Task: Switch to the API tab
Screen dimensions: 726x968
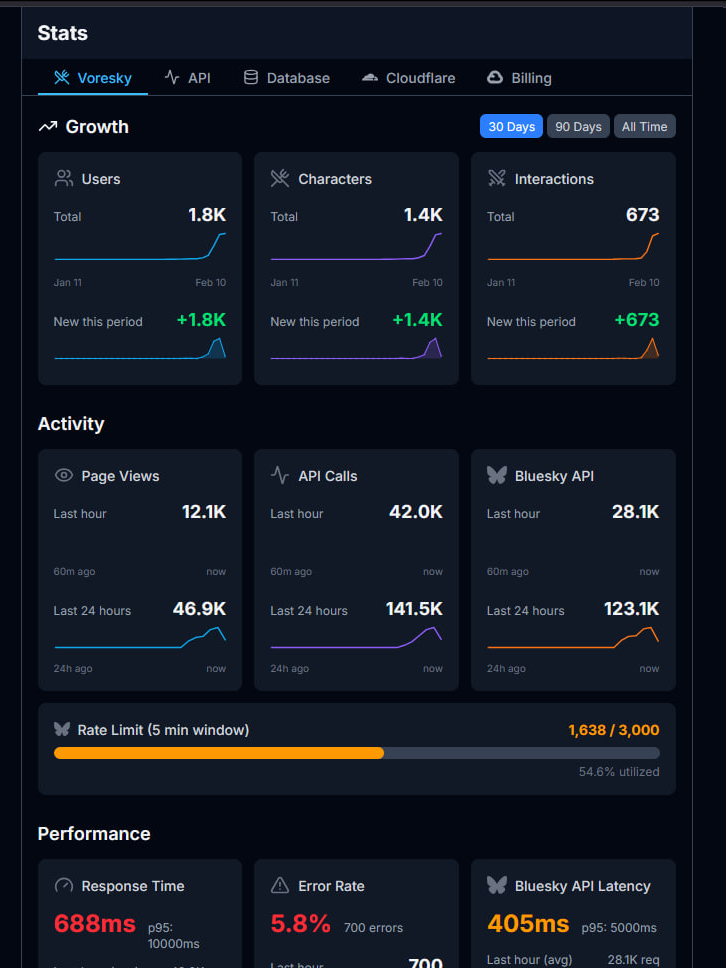Action: pyautogui.click(x=188, y=78)
